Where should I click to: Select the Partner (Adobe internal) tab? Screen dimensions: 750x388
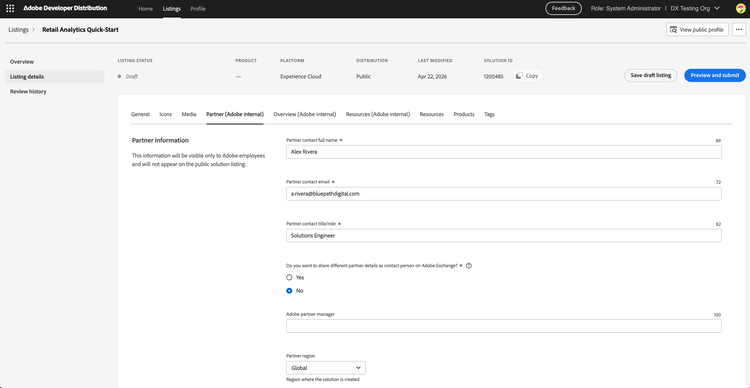[x=235, y=114]
